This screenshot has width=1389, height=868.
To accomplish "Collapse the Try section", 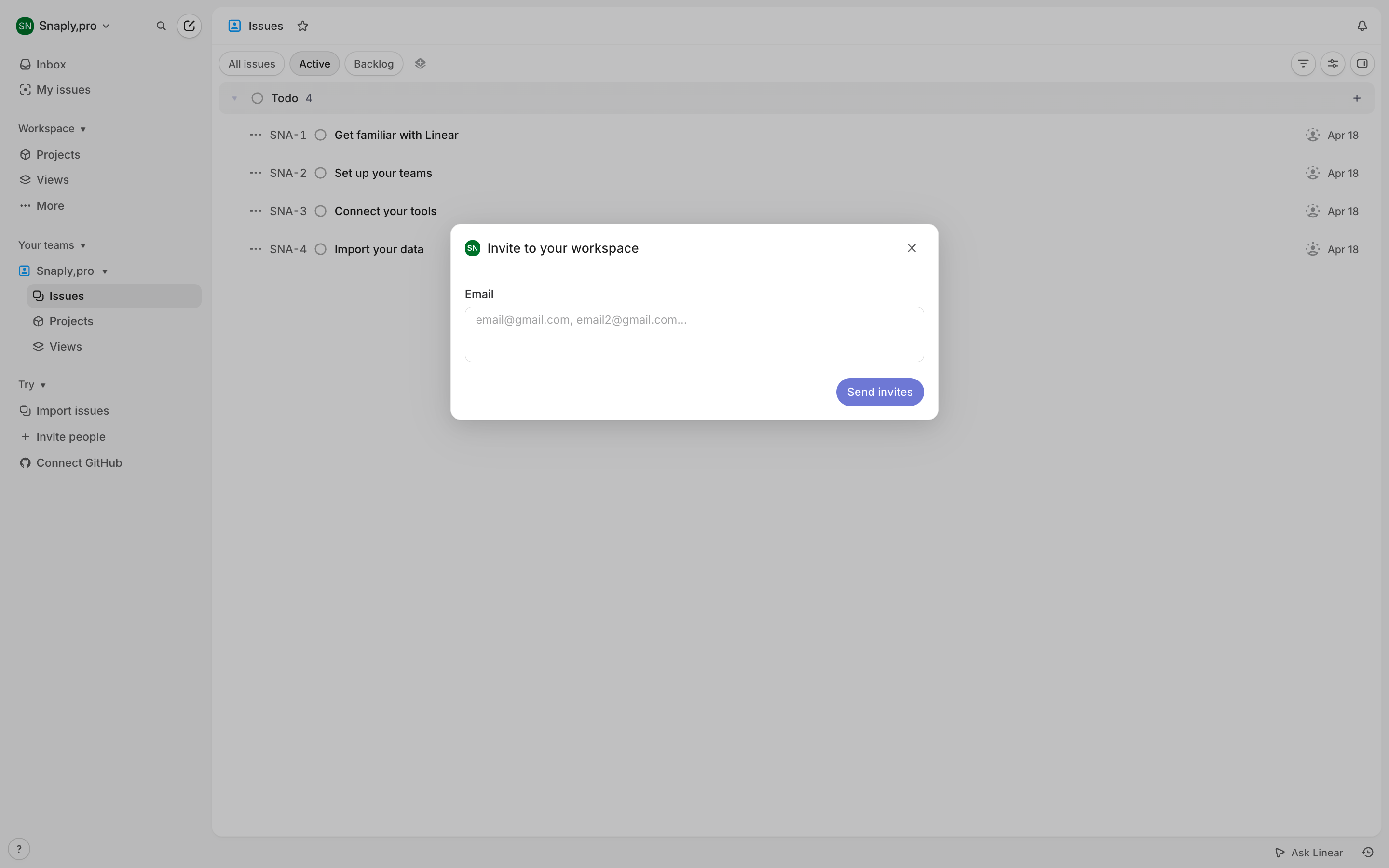I will tap(32, 385).
